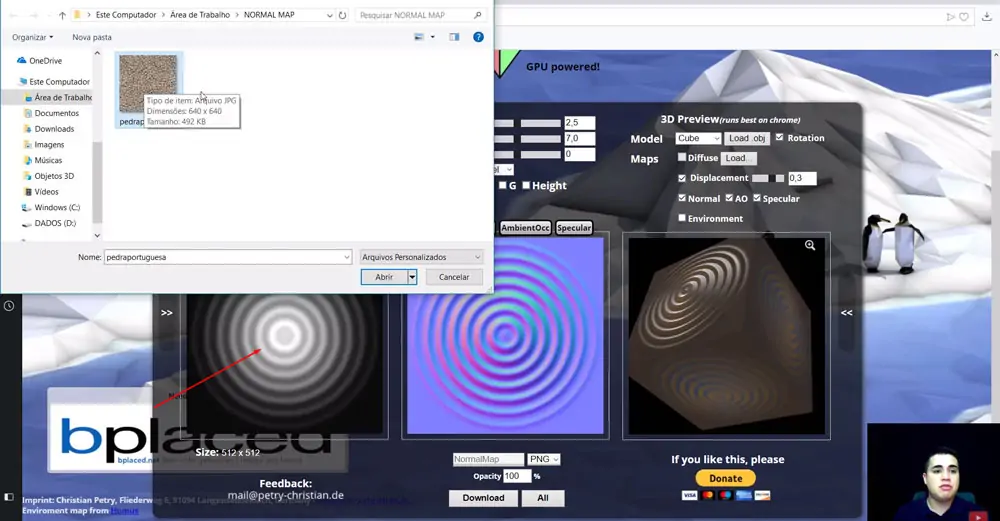Click the folder icon in the address bar
This screenshot has width=1000, height=521.
77,15
